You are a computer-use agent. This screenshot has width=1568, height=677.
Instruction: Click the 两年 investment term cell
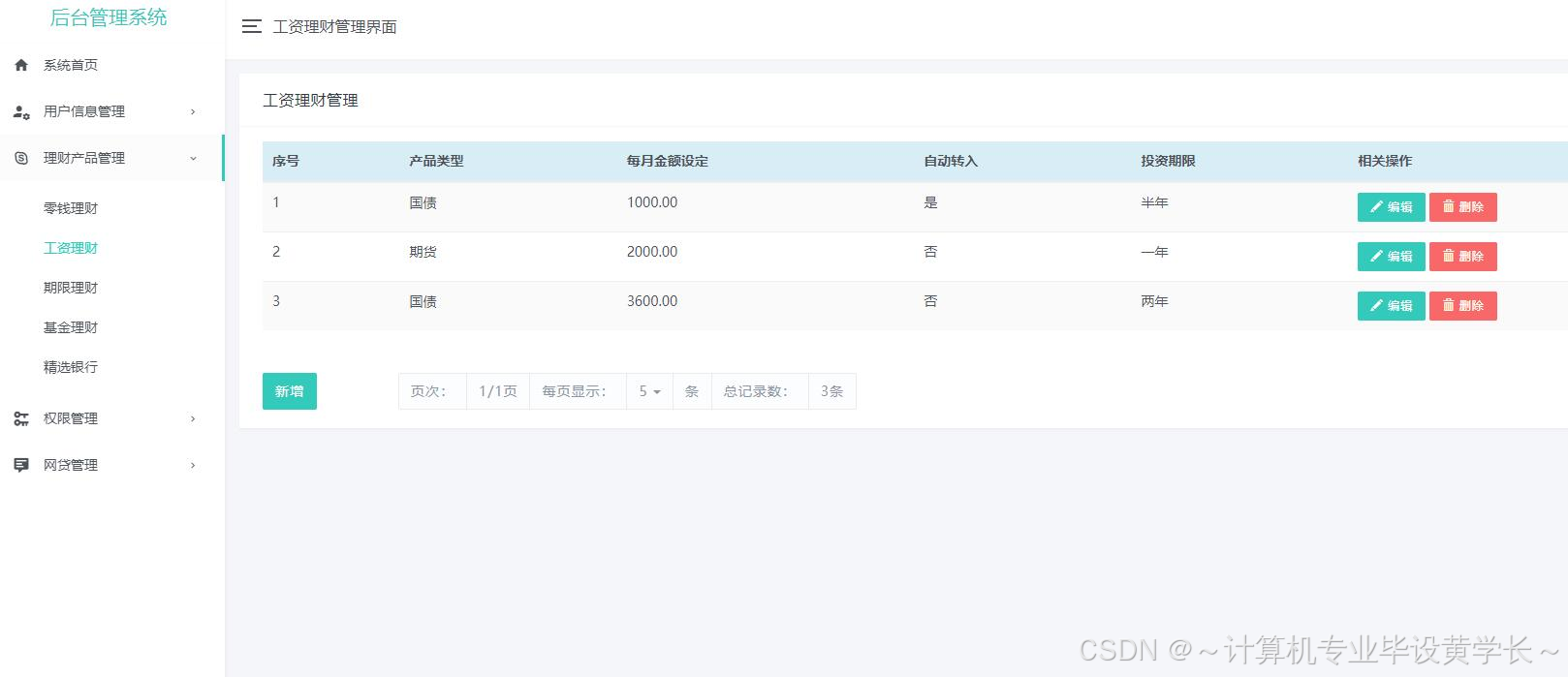[x=1154, y=301]
